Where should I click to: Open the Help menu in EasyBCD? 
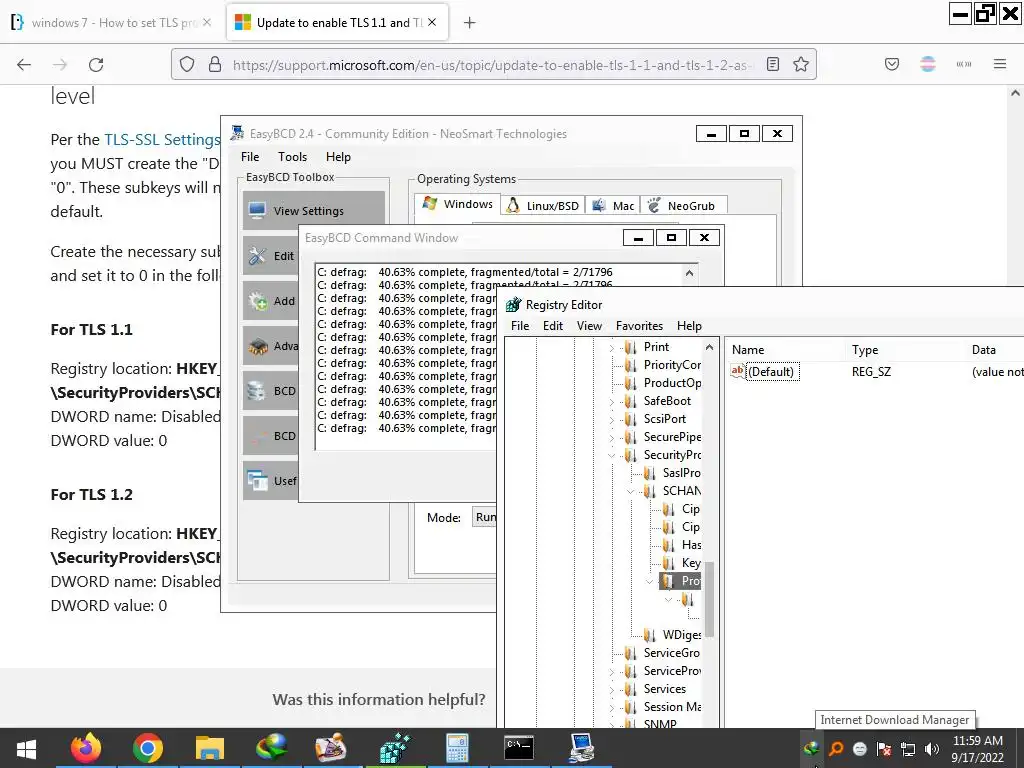(338, 157)
